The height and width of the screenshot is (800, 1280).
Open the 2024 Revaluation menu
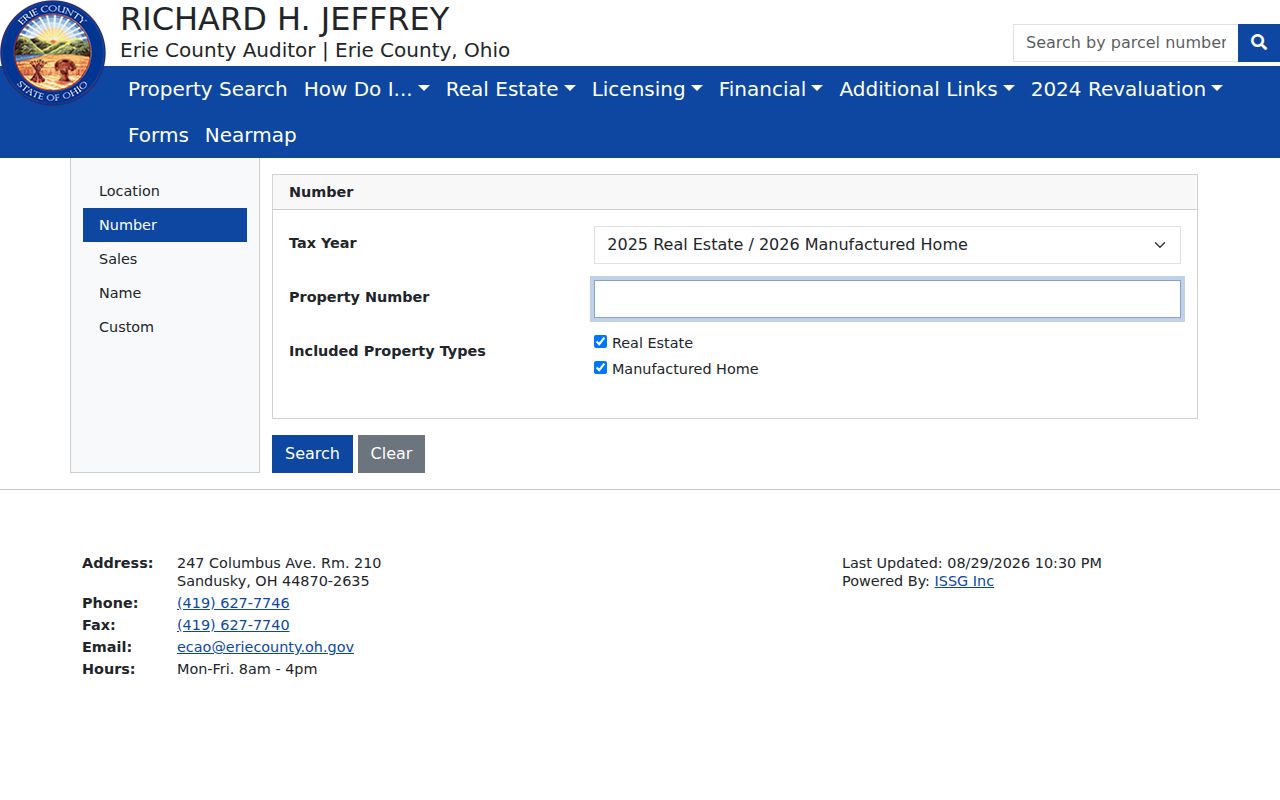point(1127,89)
